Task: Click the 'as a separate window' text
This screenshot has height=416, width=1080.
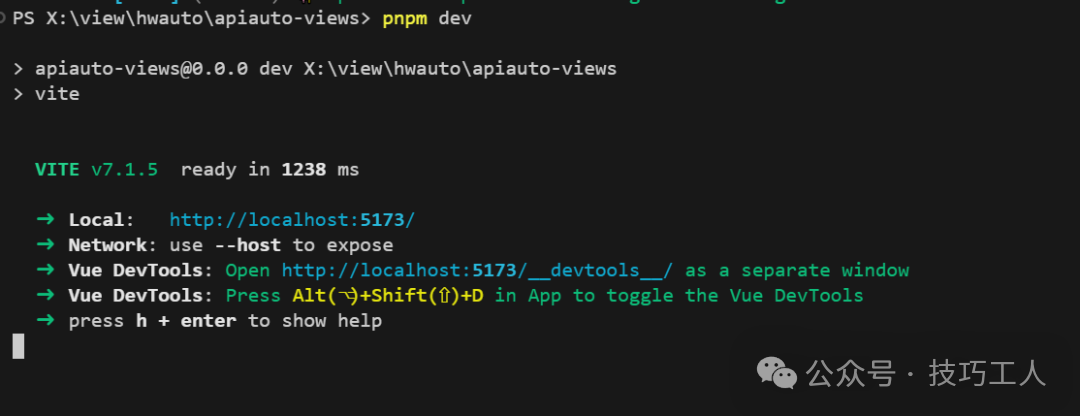Action: coord(797,271)
